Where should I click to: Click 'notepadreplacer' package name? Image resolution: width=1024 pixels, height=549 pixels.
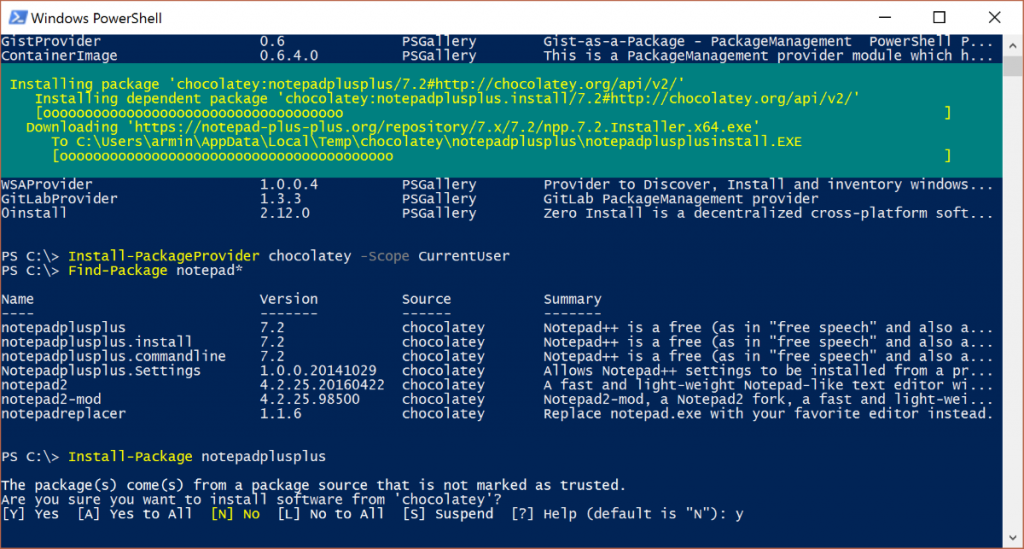click(63, 413)
